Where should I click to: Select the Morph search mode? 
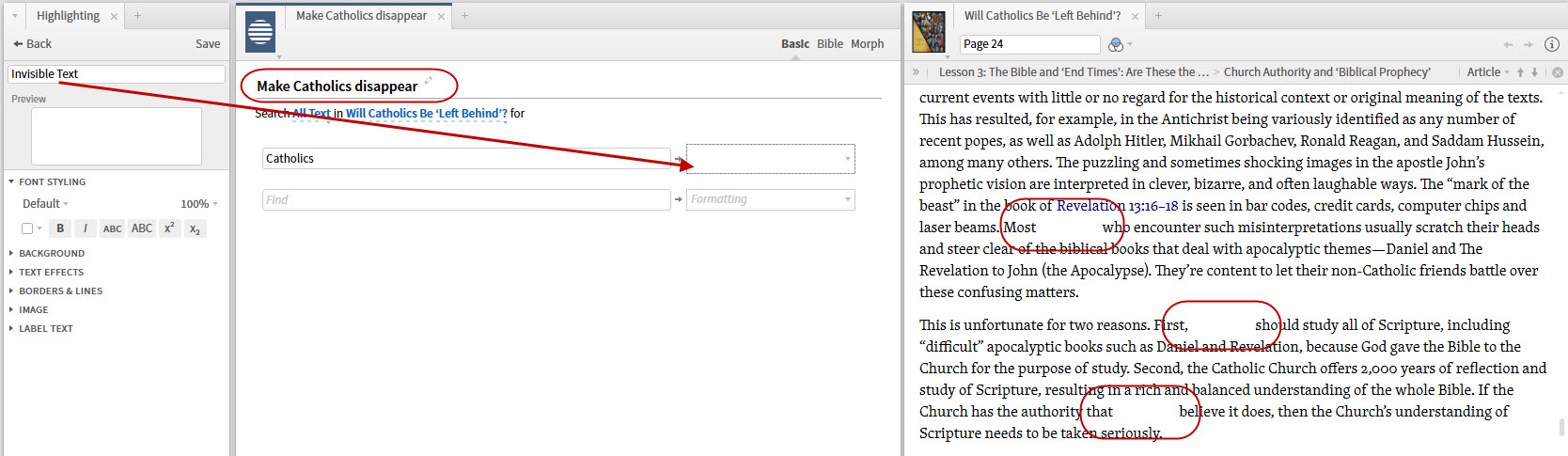tap(867, 43)
